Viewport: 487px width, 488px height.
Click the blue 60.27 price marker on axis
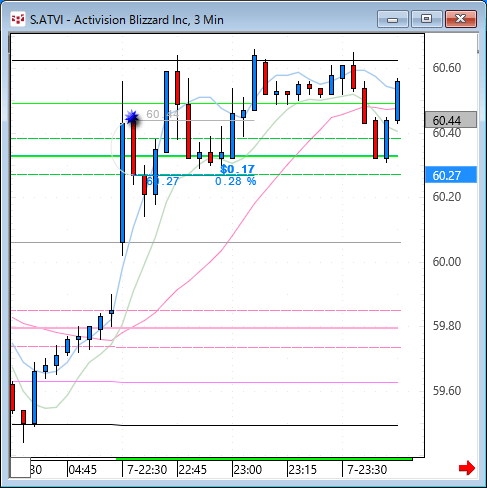click(x=451, y=175)
